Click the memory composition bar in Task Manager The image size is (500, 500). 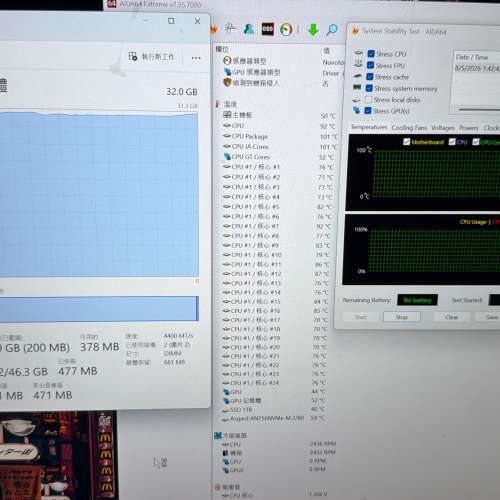coord(99,308)
